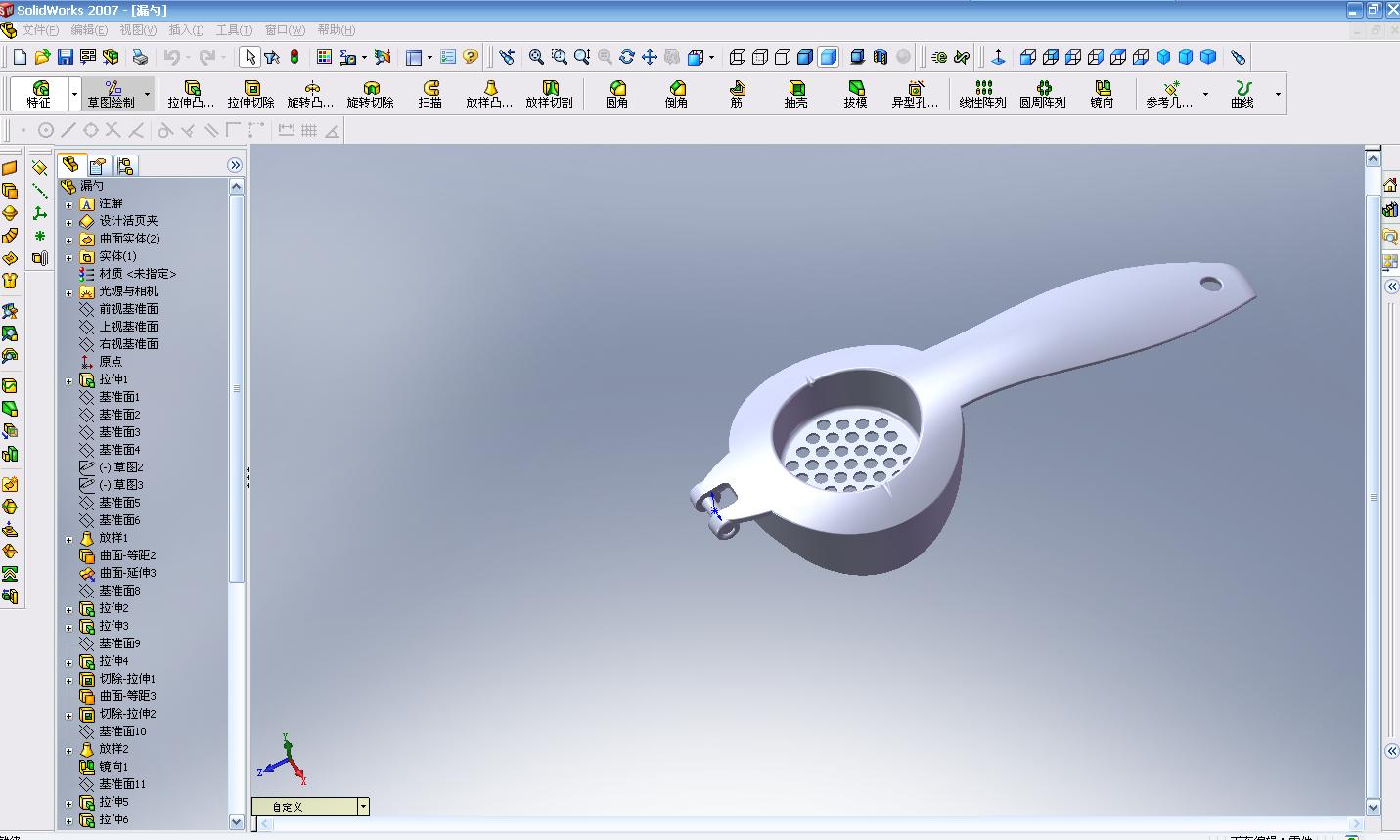The image size is (1400, 840).
Task: Expand the 放样1 feature node
Action: click(x=69, y=539)
